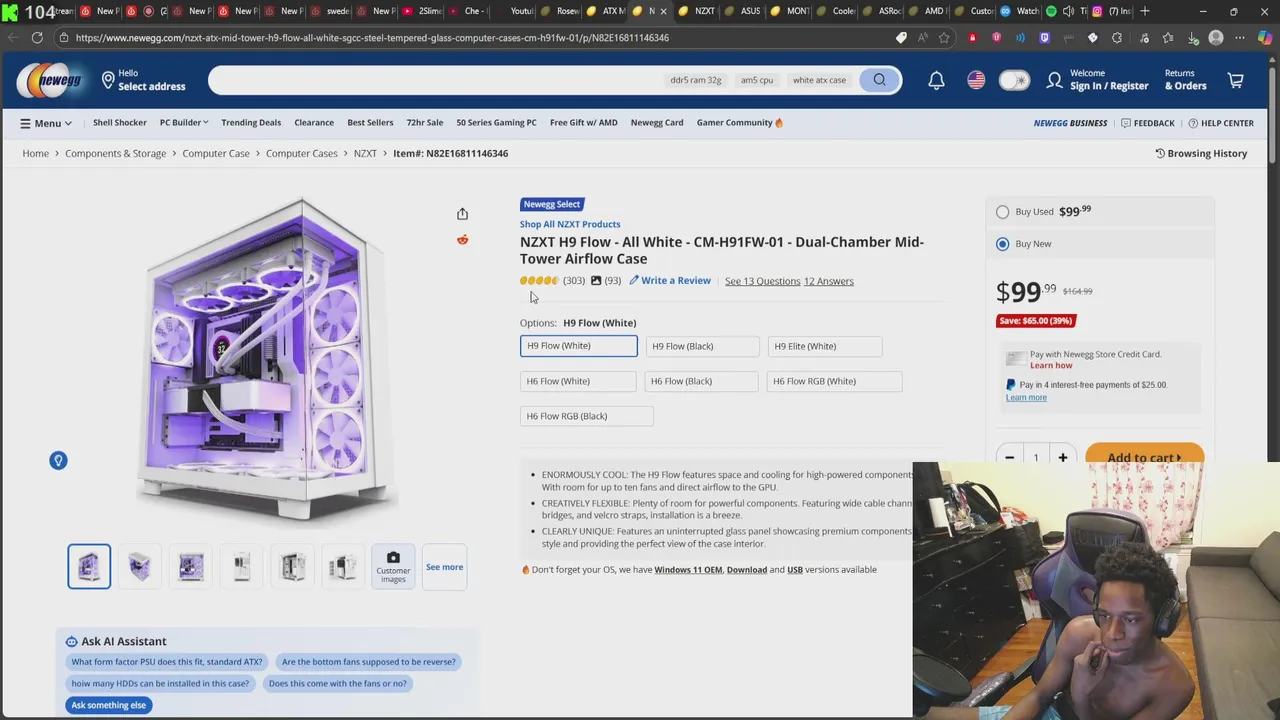This screenshot has width=1280, height=720.
Task: Select the H6 Flow RGB (White) option
Action: point(834,381)
